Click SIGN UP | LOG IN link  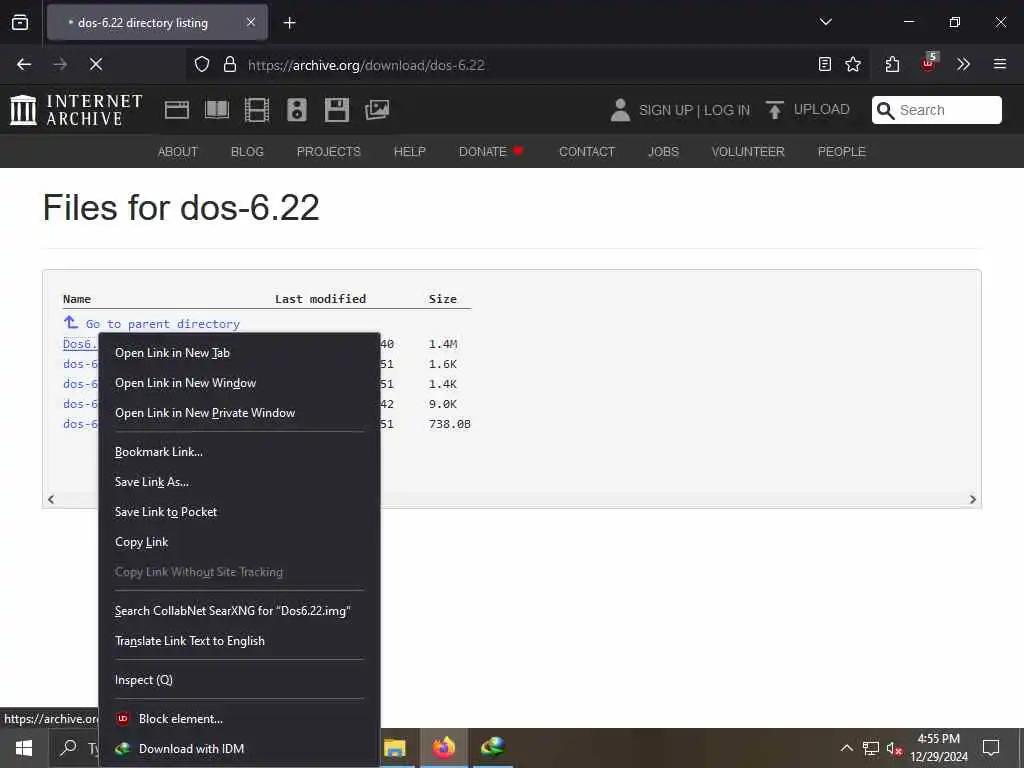(694, 110)
